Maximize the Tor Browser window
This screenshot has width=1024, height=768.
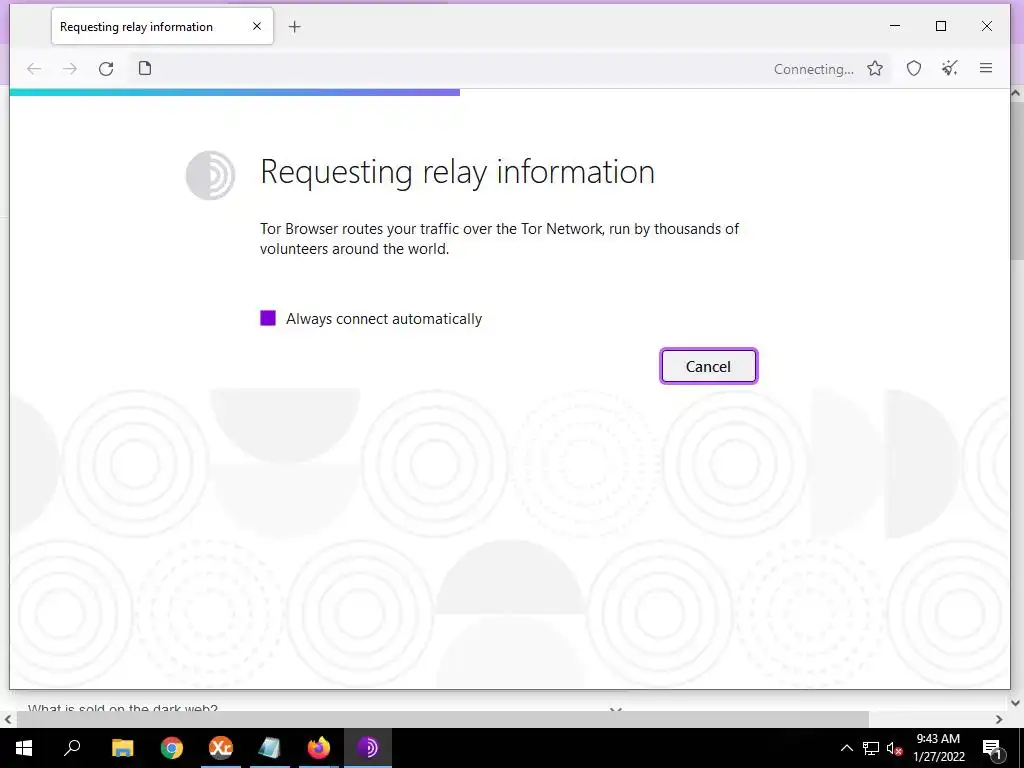coord(941,26)
